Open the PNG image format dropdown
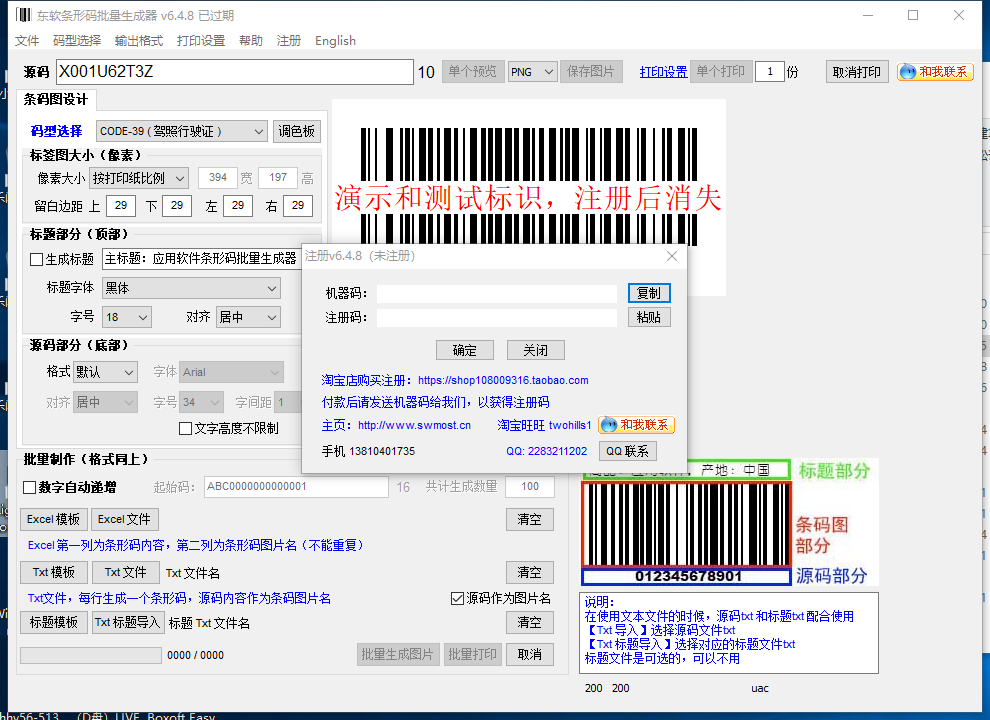Image resolution: width=990 pixels, height=720 pixels. pos(532,72)
